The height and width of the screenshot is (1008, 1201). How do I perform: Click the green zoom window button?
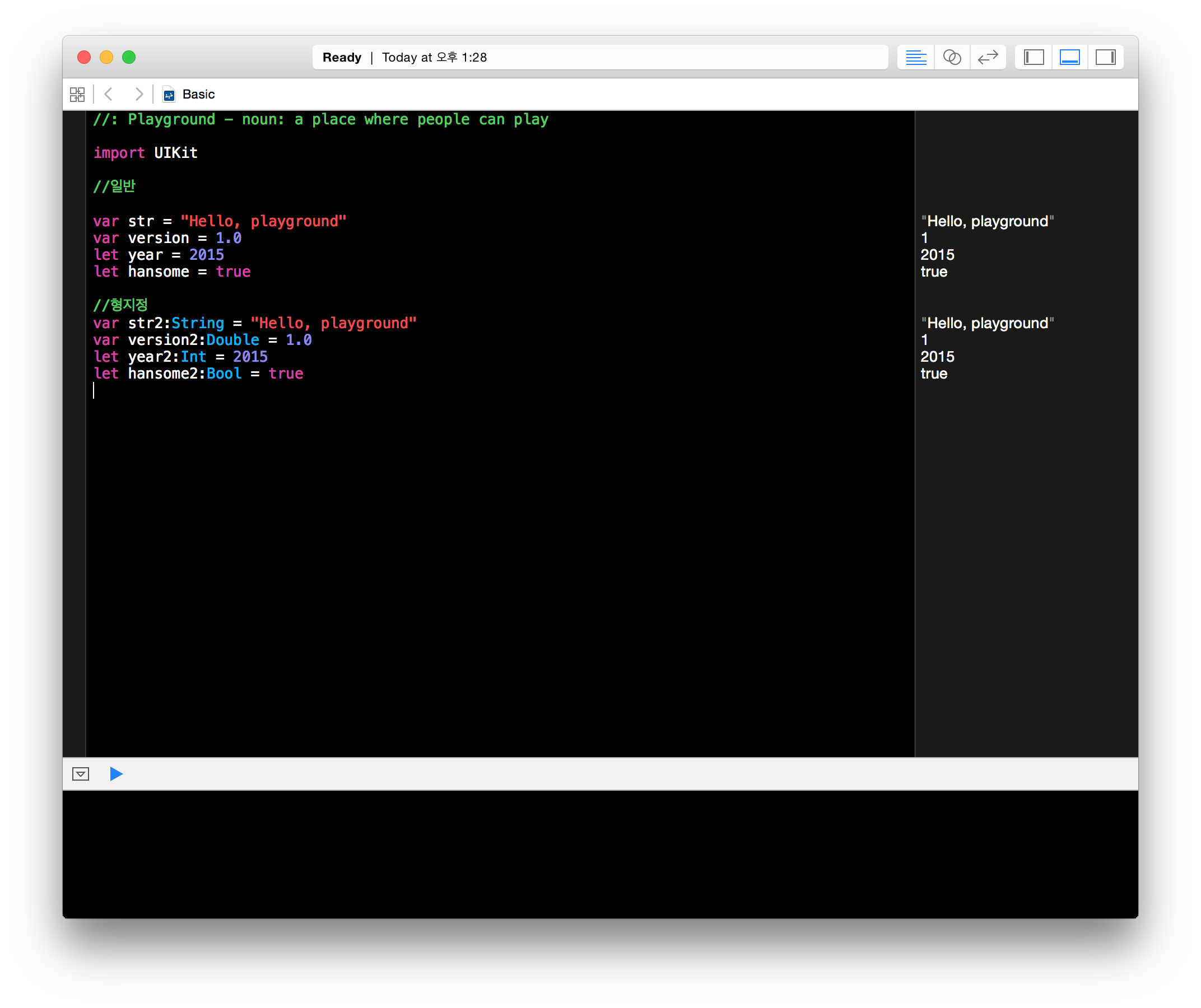tap(129, 57)
